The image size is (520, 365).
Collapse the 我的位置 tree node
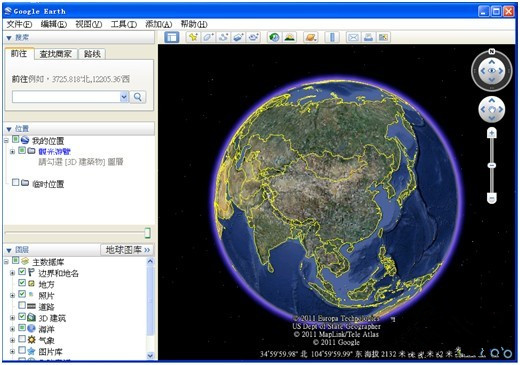6,141
